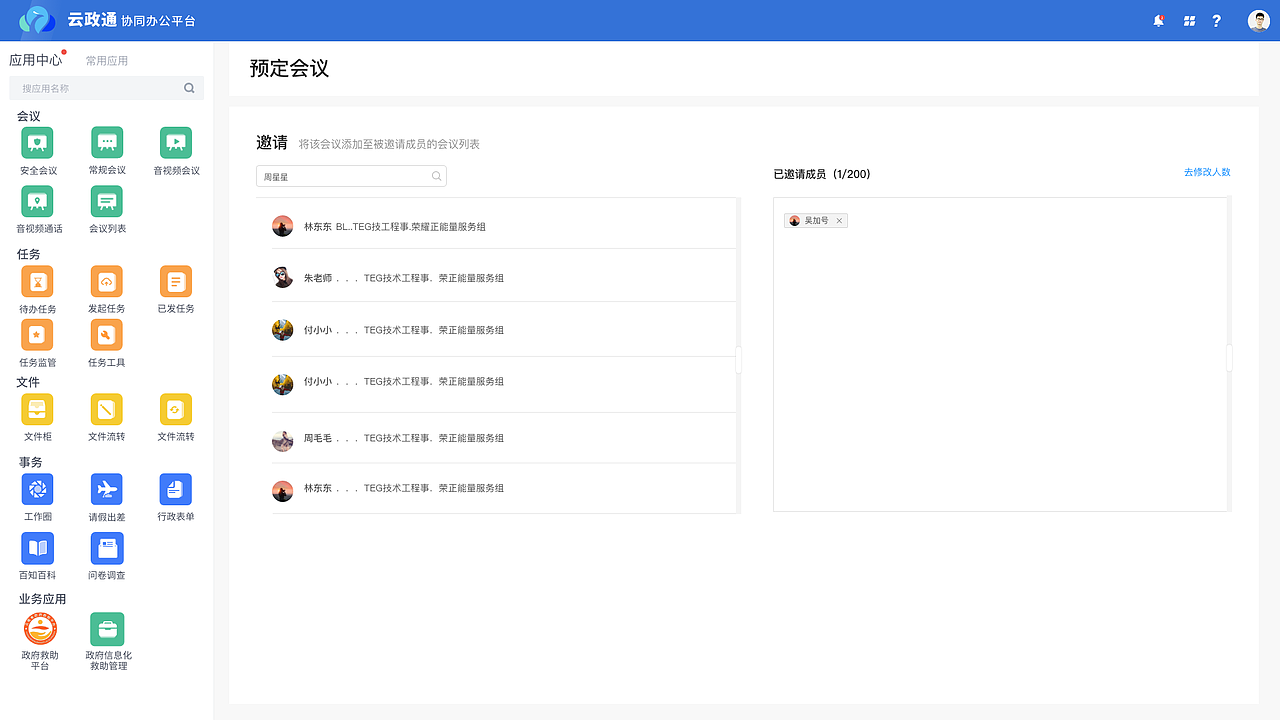Switch to the 常用应用 tab
This screenshot has height=720, width=1280.
coord(107,61)
